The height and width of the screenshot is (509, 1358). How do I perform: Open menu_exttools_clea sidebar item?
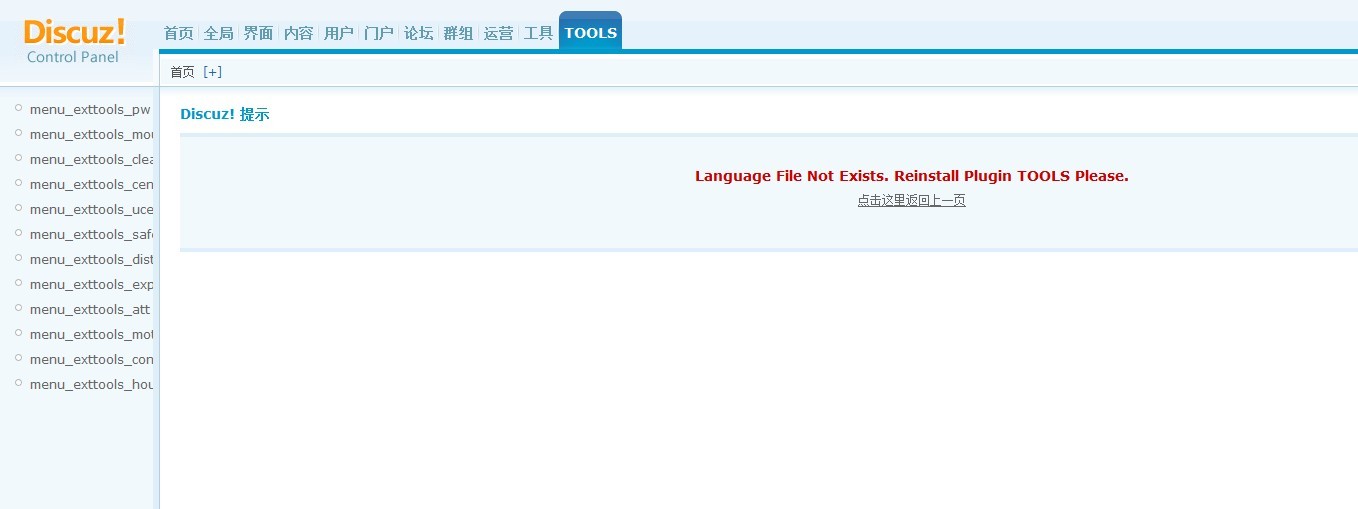91,159
